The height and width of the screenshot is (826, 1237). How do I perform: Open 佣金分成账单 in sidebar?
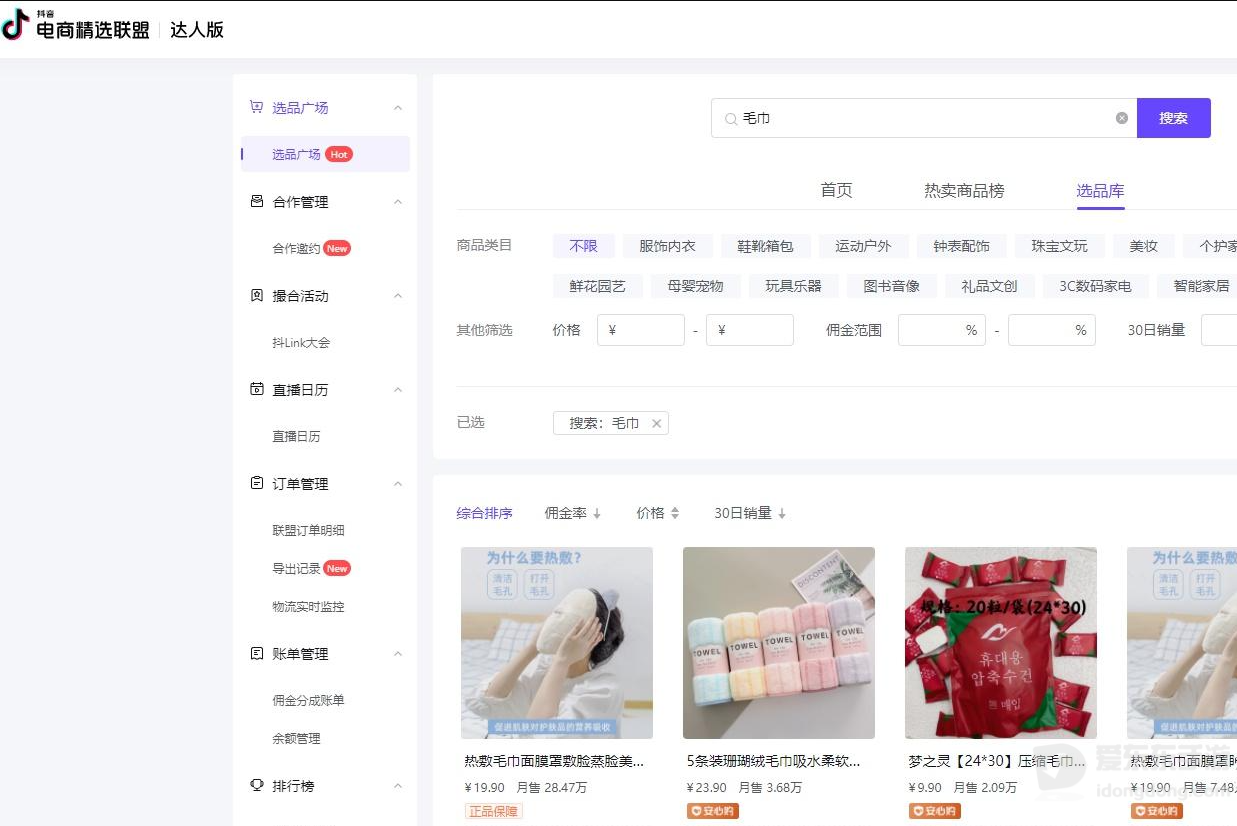(x=308, y=700)
